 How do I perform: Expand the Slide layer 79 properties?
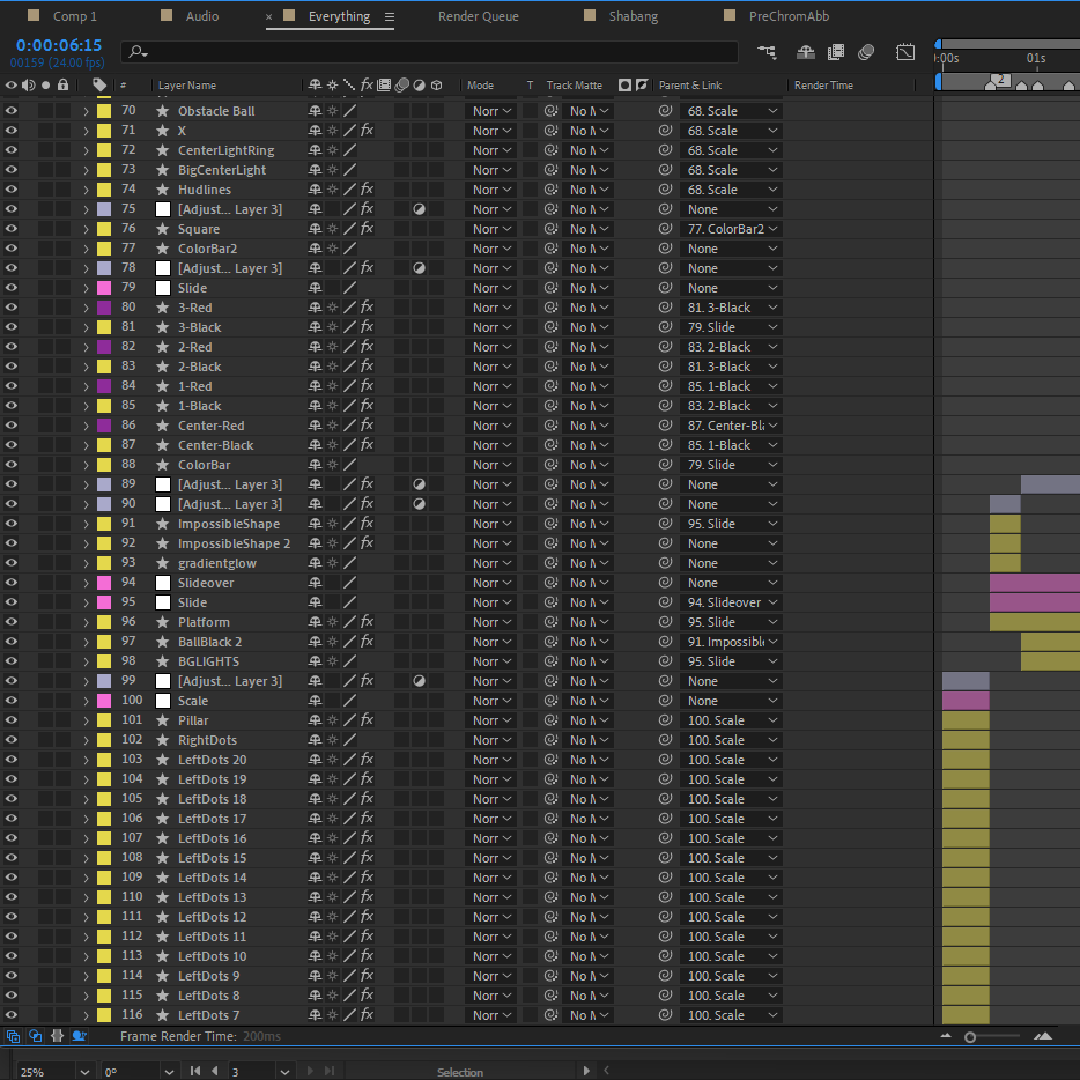tap(85, 288)
